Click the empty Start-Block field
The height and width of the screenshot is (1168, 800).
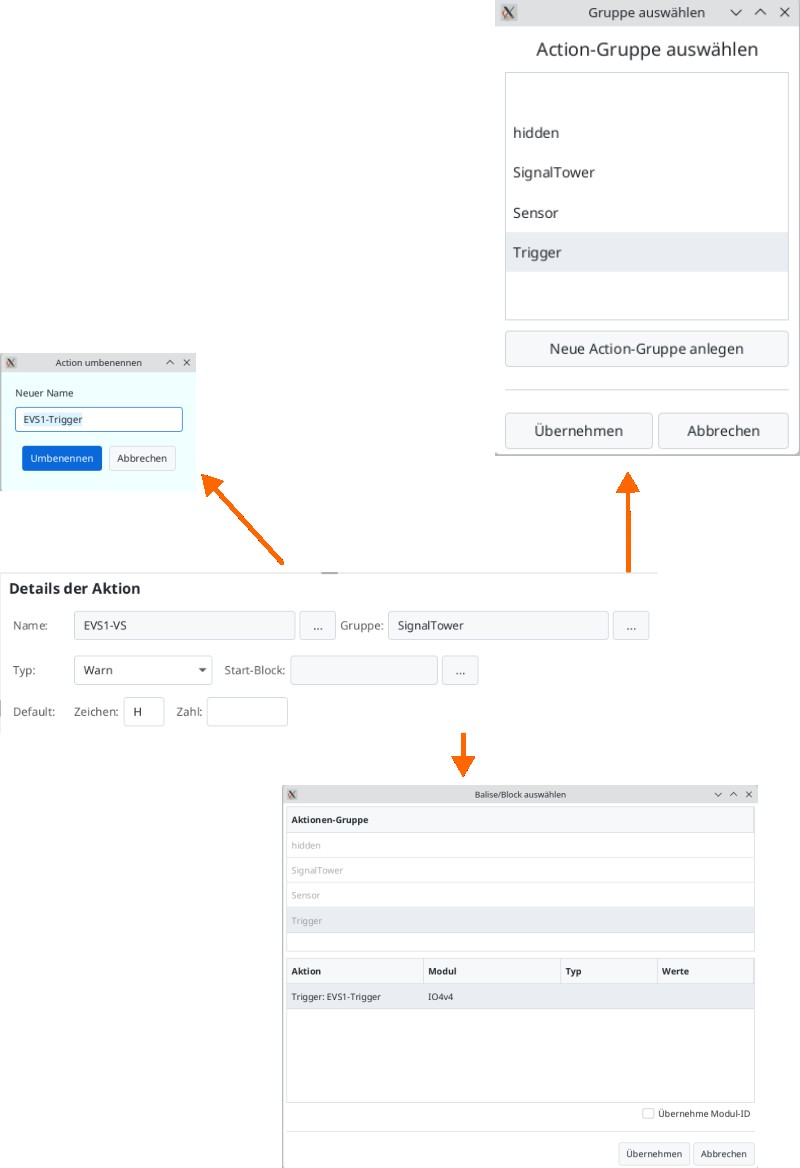click(364, 670)
